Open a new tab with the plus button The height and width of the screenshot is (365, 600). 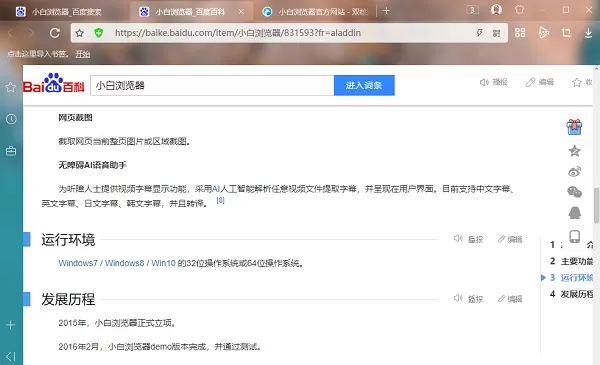tap(386, 11)
